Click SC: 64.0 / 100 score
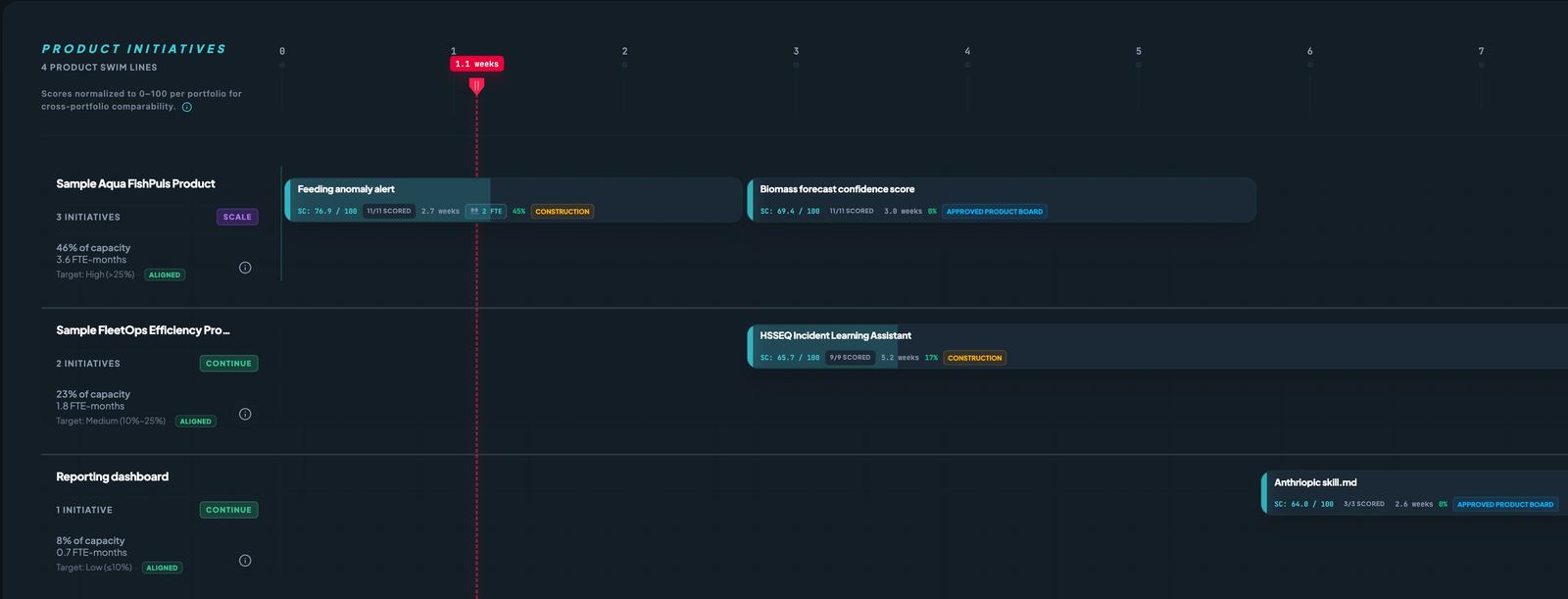 [1303, 505]
